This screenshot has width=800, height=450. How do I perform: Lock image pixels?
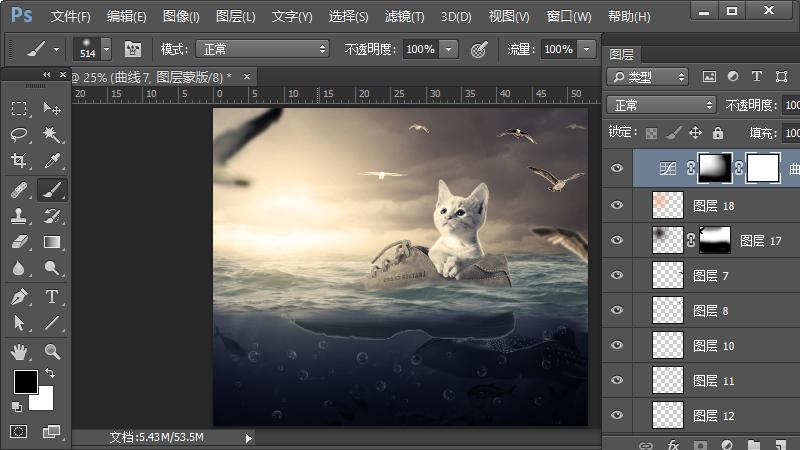point(673,133)
